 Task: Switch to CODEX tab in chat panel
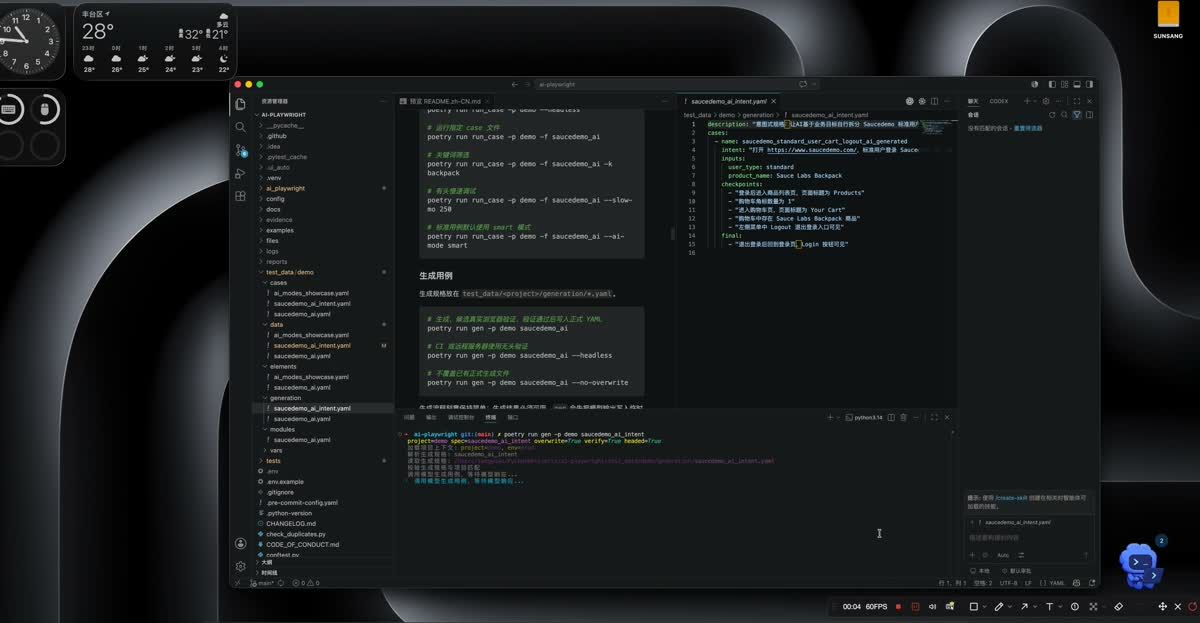(998, 101)
